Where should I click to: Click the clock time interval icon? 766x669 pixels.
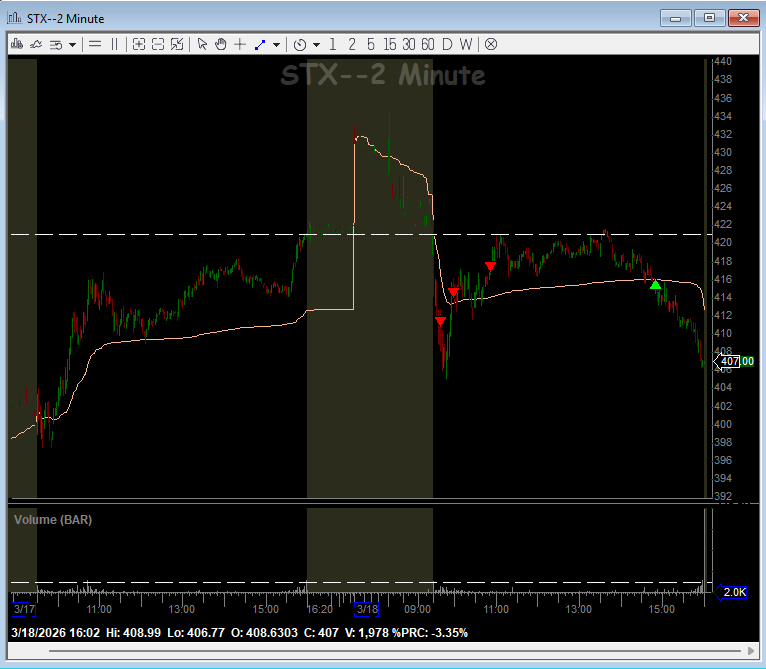(x=300, y=45)
